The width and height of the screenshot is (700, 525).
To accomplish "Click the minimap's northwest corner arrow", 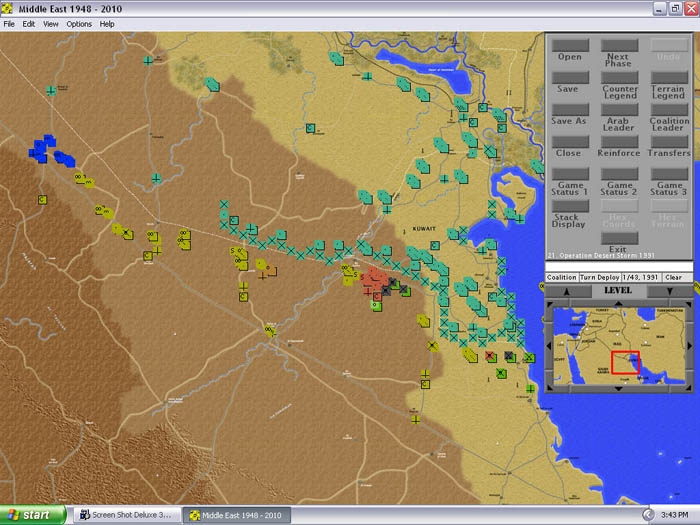I will click(x=550, y=305).
